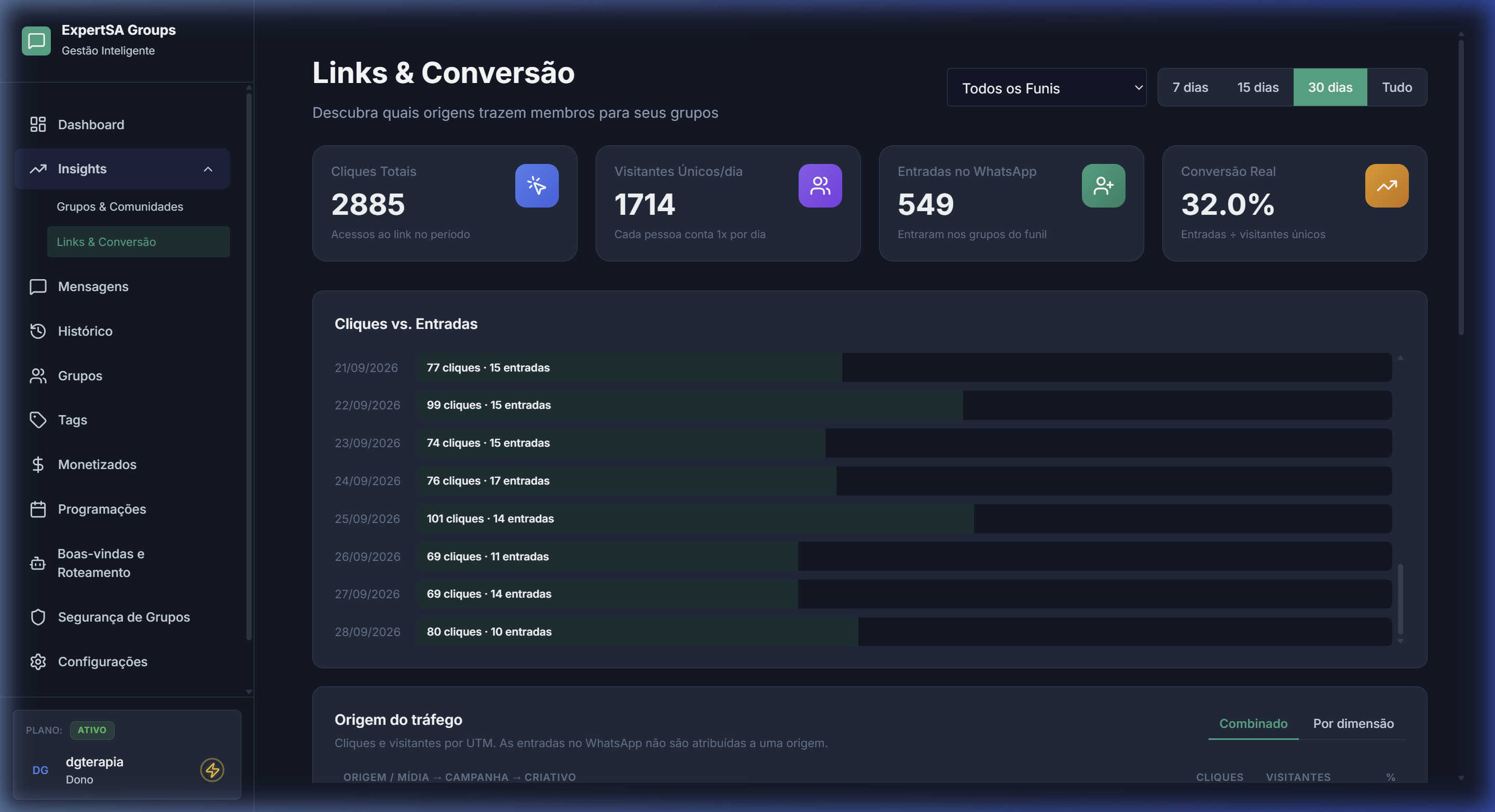Screen dimensions: 1495x812
Task: Click the lightning bolt icon next to dgterapia
Action: click(x=212, y=770)
